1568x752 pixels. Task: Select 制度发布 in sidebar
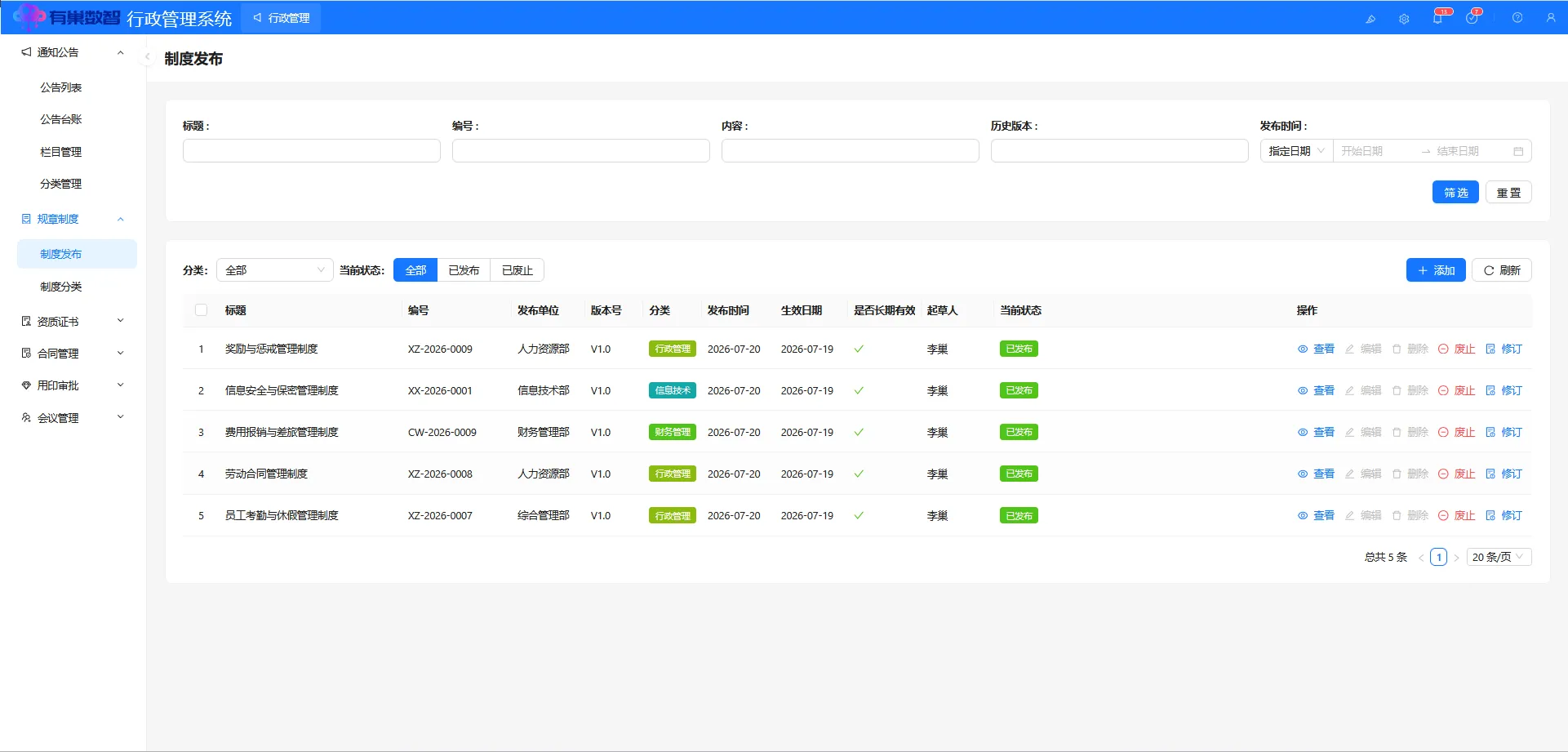(77, 254)
